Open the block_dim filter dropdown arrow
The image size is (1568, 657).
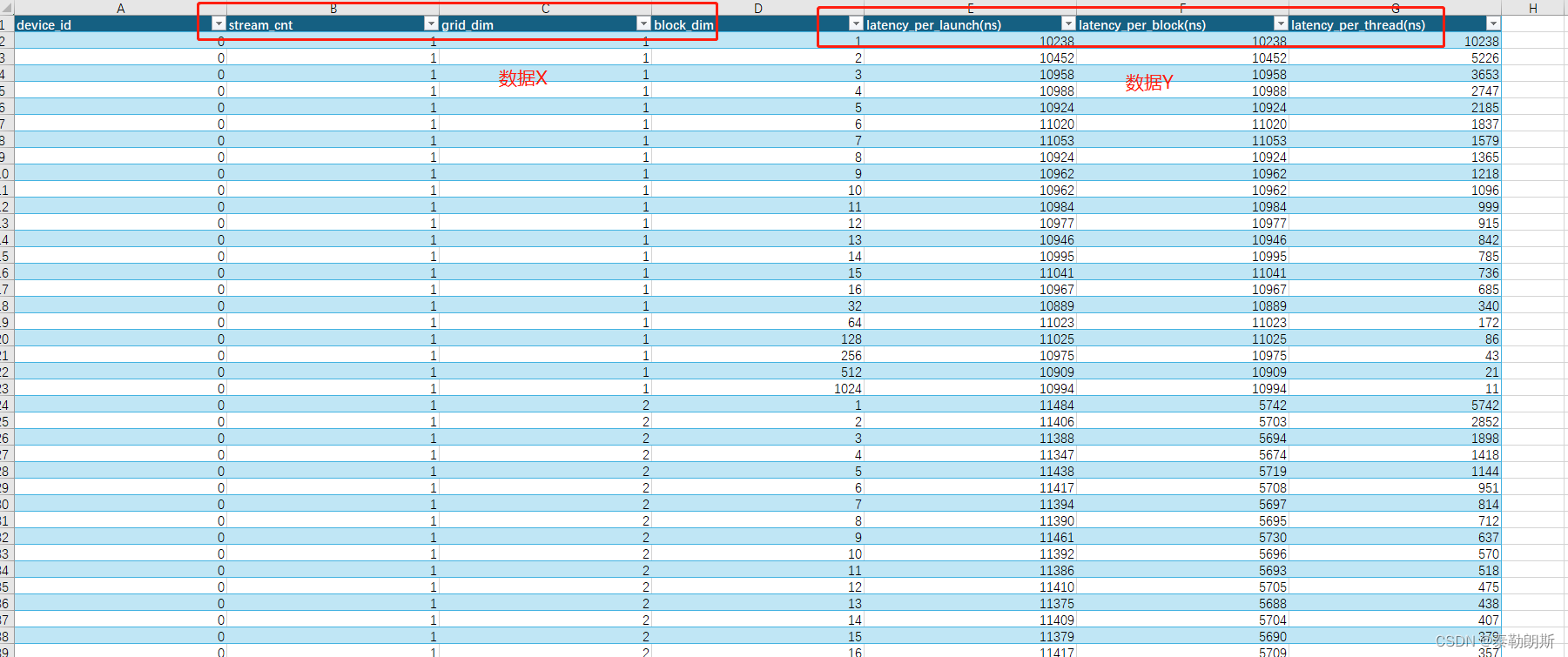point(856,24)
